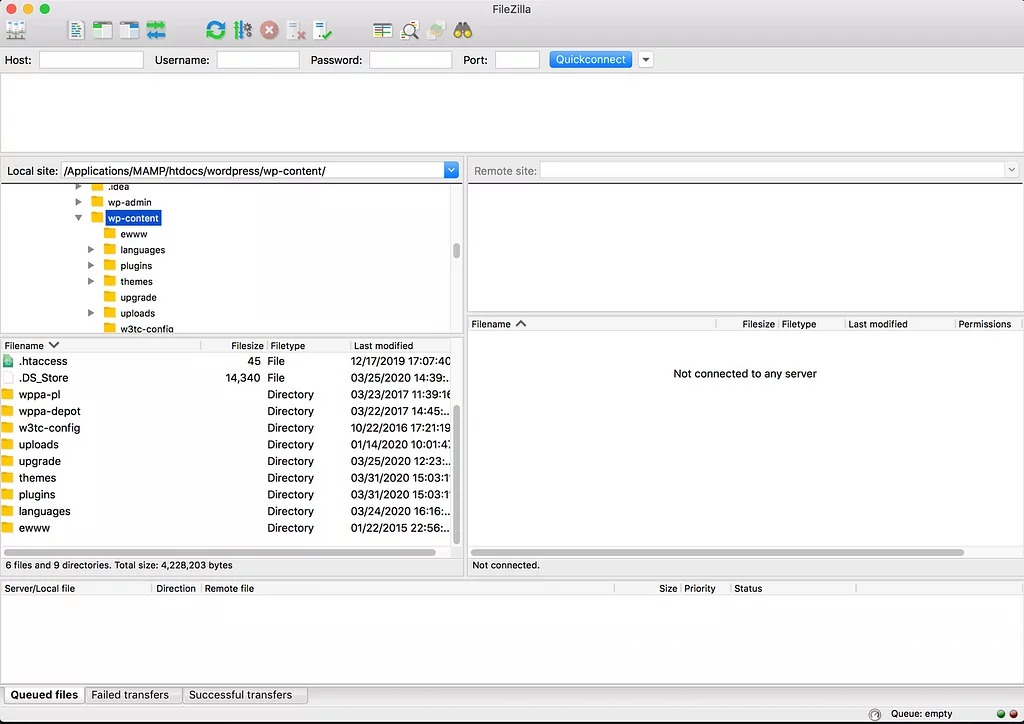The image size is (1024, 724).
Task: Click the green activity LED in status bar
Action: point(1000,714)
